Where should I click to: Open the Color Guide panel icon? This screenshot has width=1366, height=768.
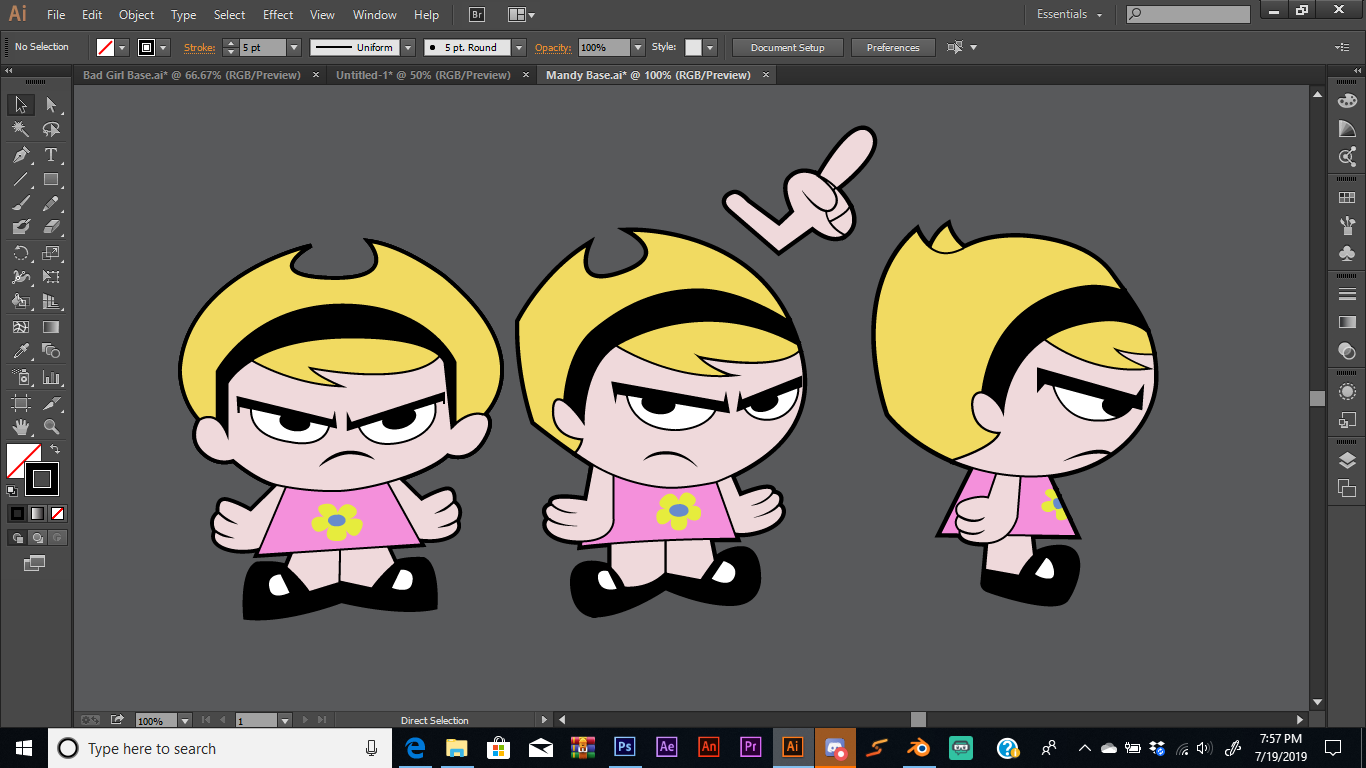(1347, 129)
